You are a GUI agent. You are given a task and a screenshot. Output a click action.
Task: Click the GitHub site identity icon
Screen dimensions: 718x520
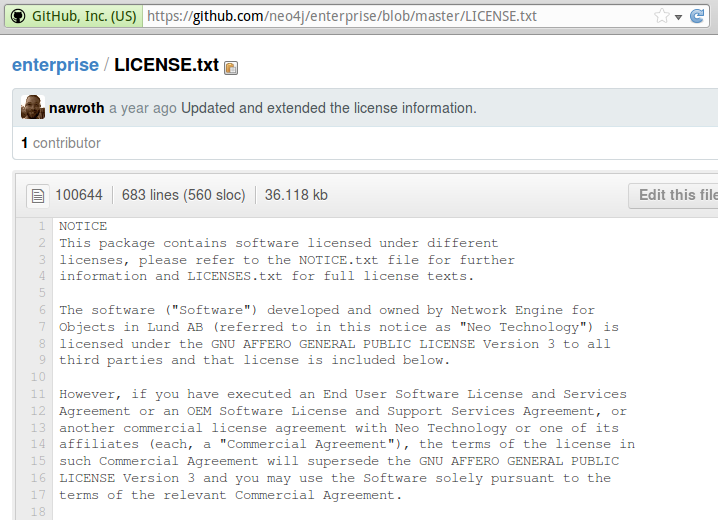point(18,16)
